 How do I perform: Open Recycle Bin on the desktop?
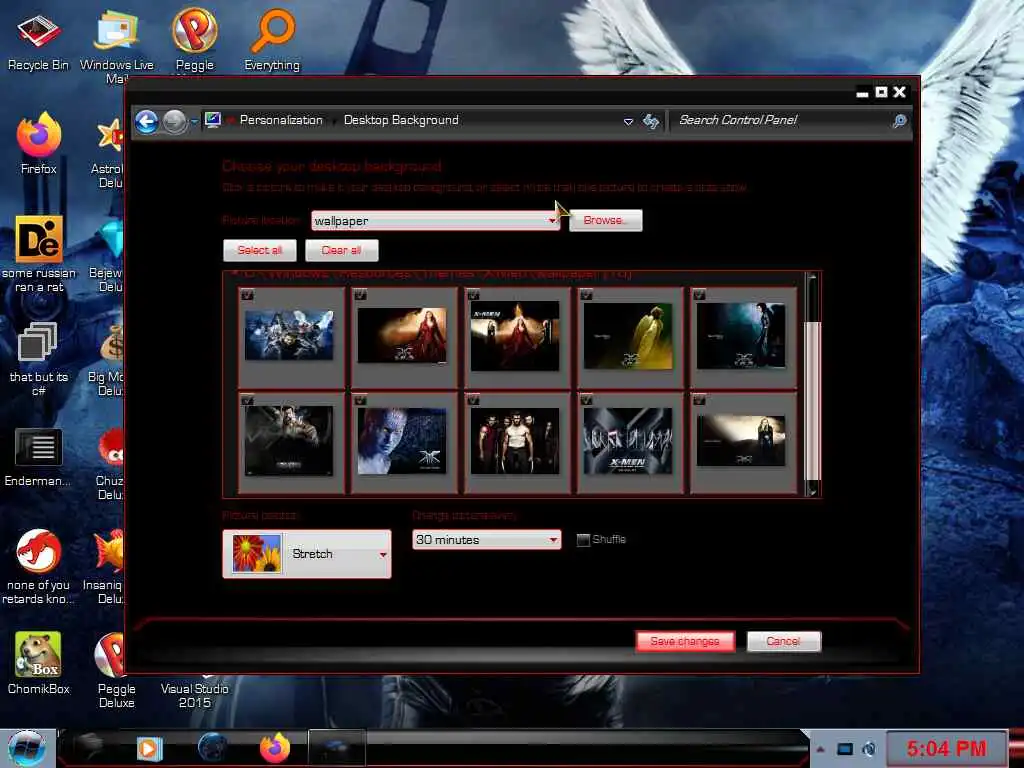click(38, 40)
